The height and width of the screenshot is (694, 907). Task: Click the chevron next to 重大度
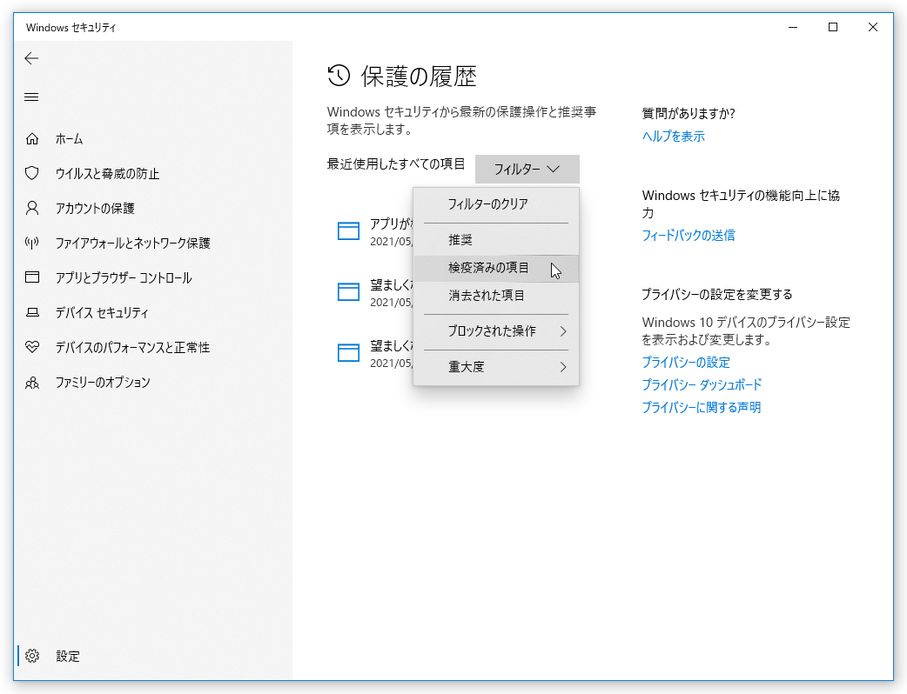(563, 367)
